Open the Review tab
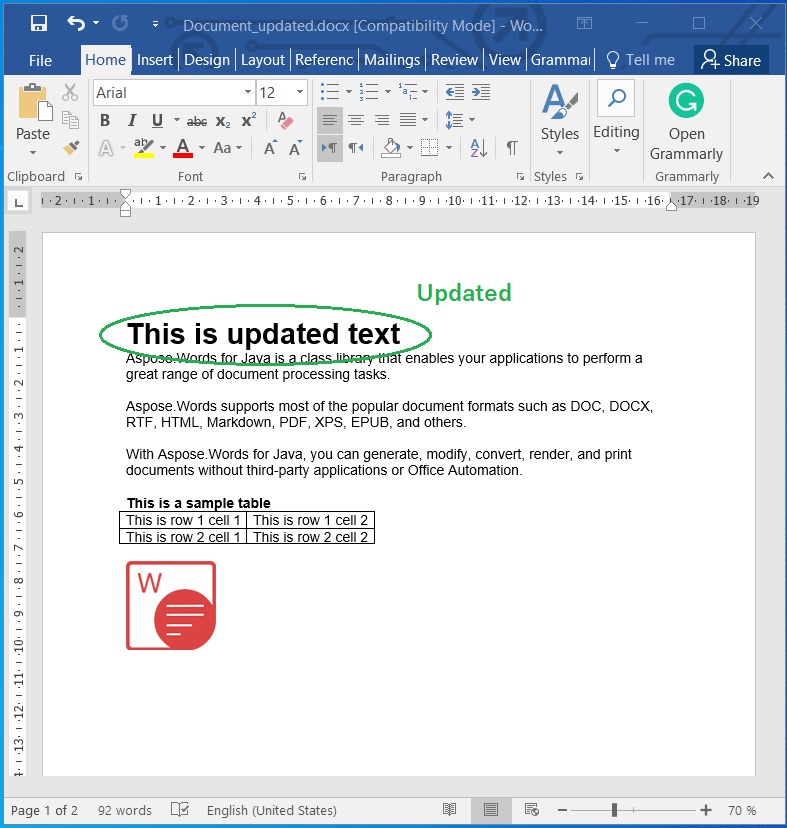Screen dimensions: 787x828 pos(454,60)
